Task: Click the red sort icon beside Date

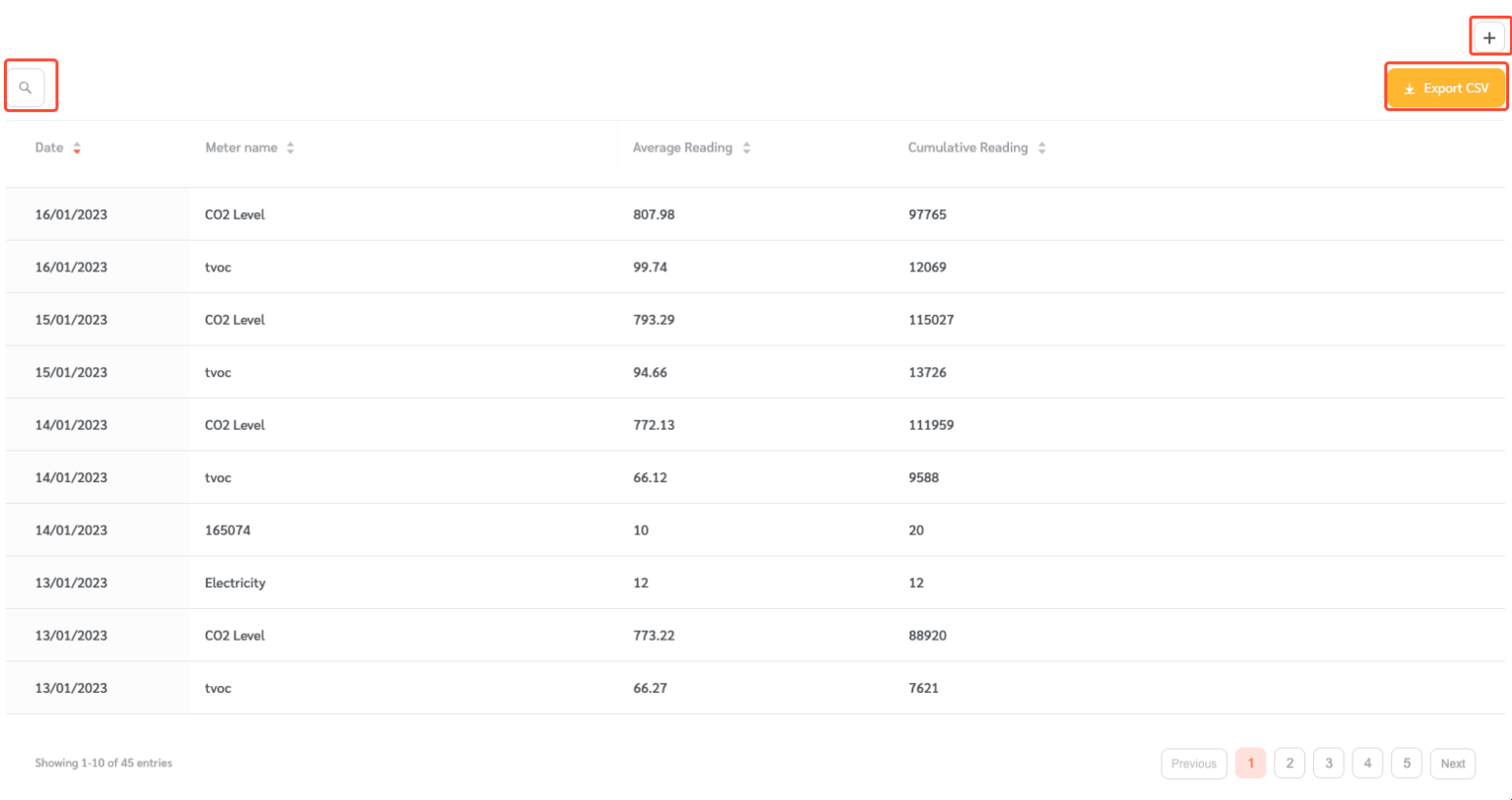Action: coord(78,147)
